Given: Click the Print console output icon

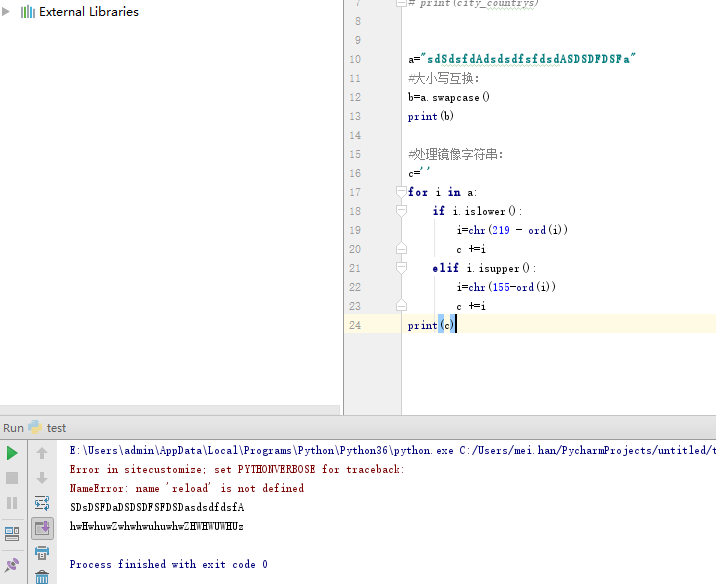Looking at the screenshot, I should pyautogui.click(x=42, y=553).
